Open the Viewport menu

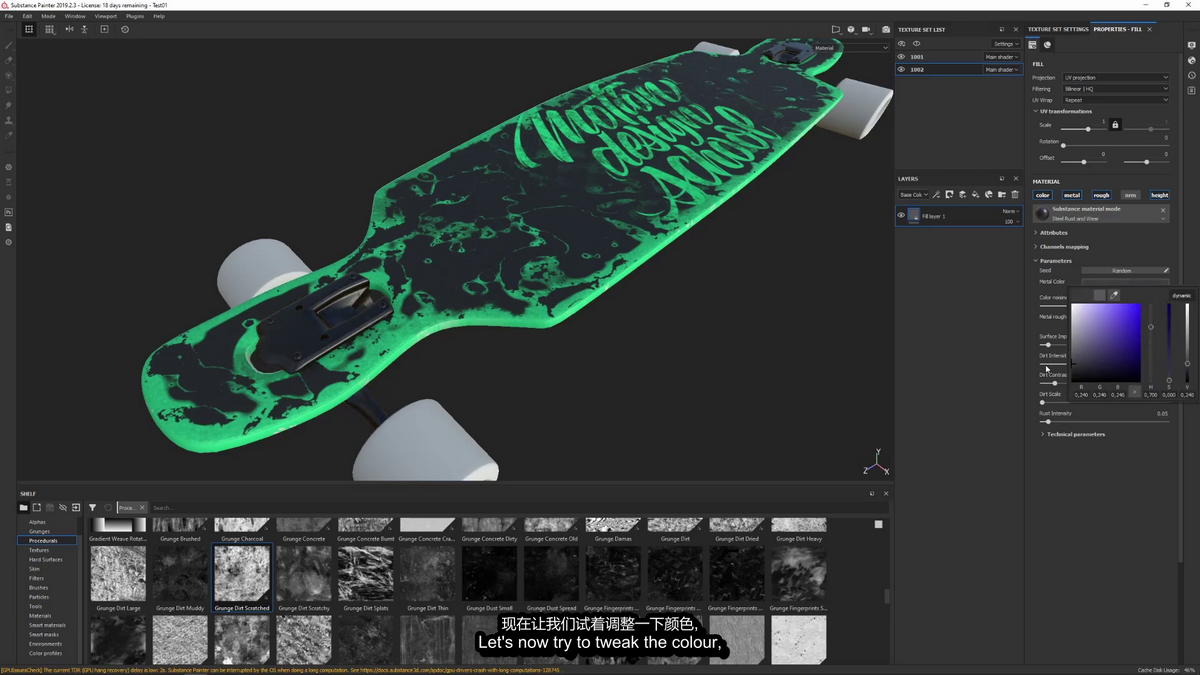(x=106, y=16)
